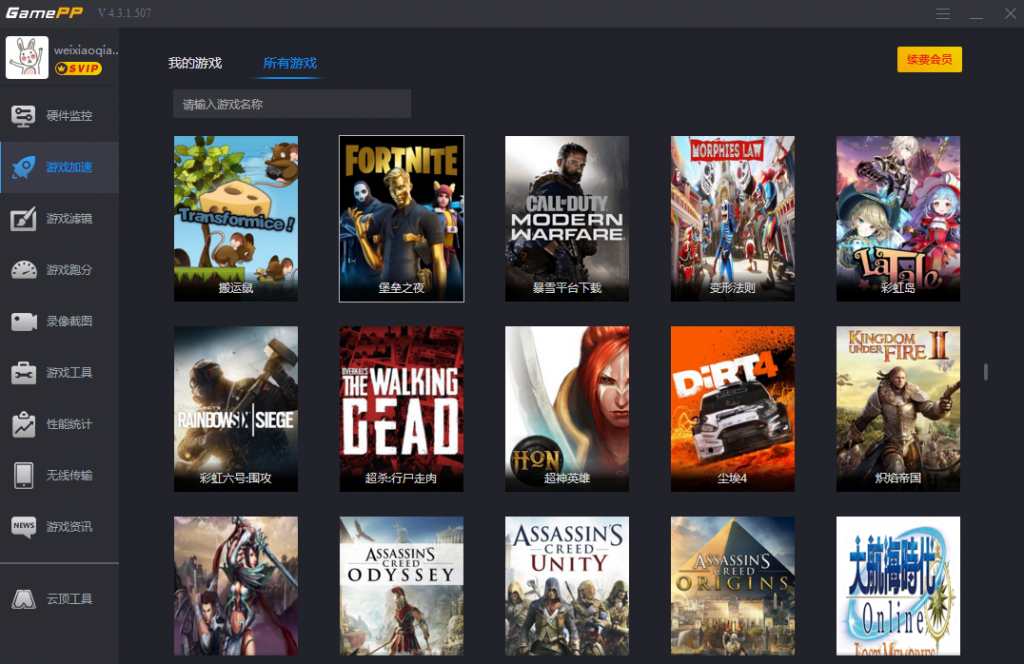Switch to the 我的游戏 tab
Image resolution: width=1024 pixels, height=664 pixels.
(x=195, y=63)
